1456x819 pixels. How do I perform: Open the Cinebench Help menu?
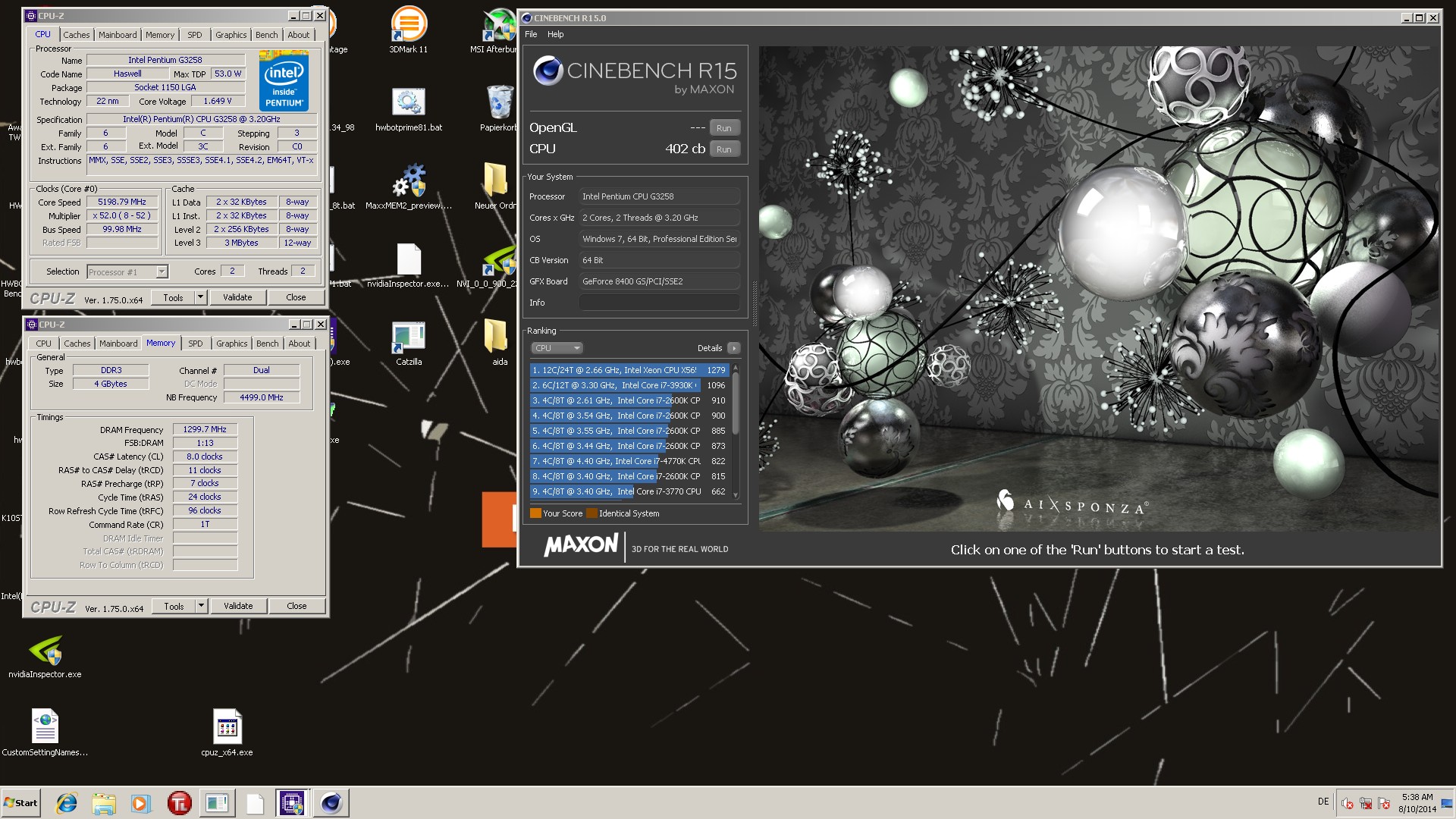555,34
